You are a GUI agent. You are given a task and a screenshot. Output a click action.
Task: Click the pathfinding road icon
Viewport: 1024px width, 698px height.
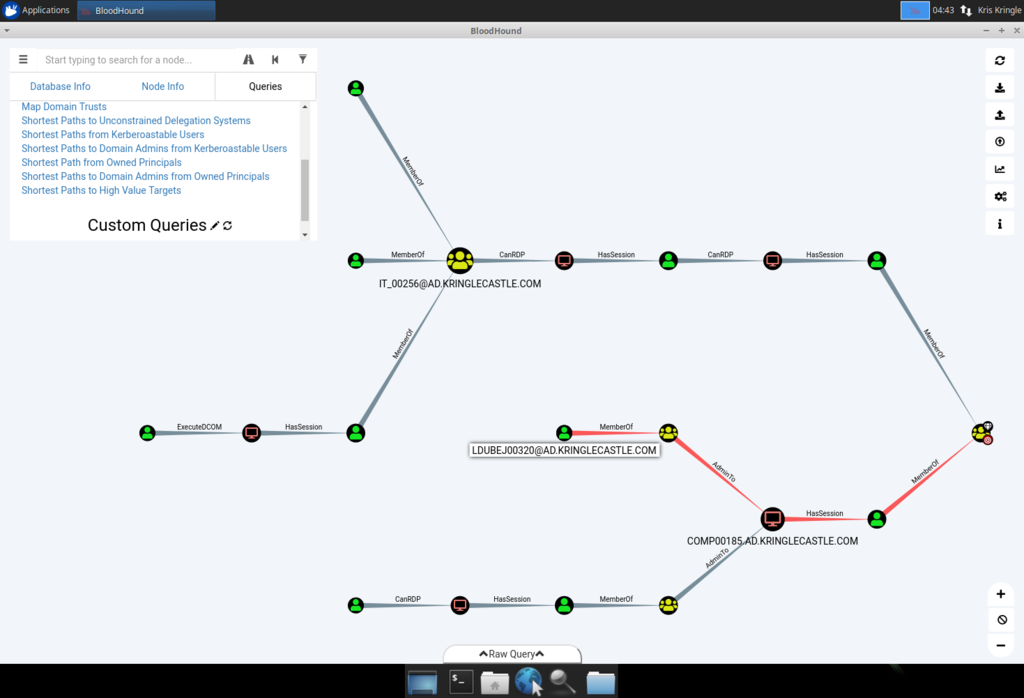click(x=248, y=59)
